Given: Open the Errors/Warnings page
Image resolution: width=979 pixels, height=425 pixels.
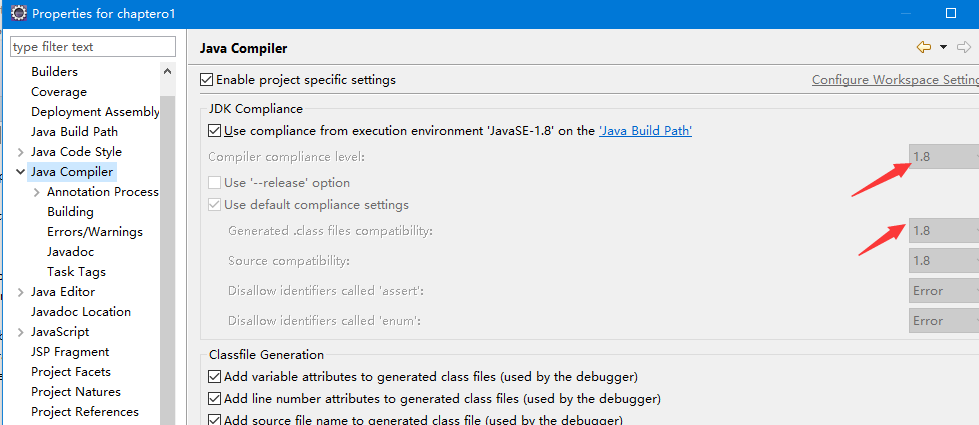Looking at the screenshot, I should click(x=95, y=232).
